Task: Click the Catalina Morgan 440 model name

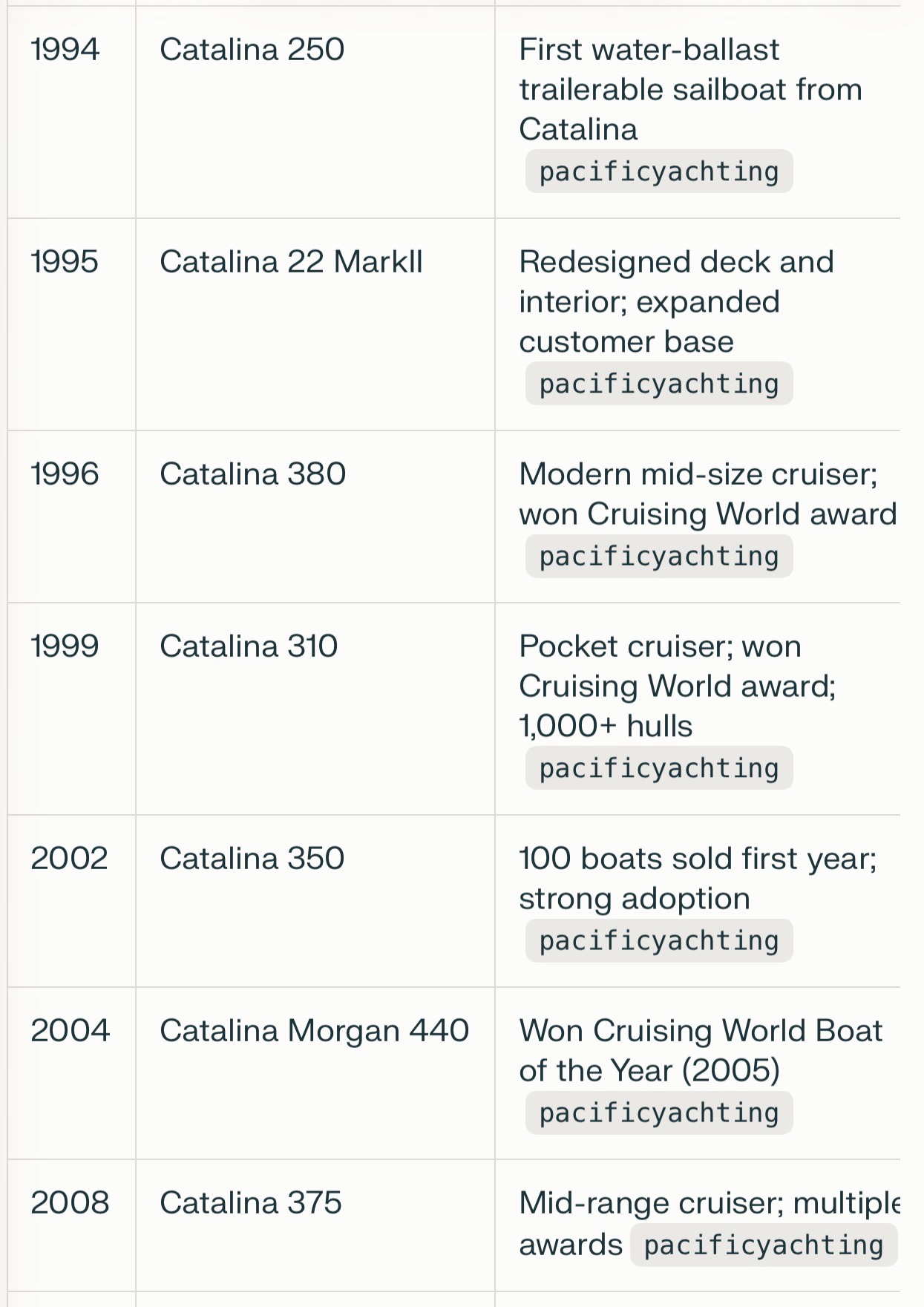Action: click(314, 1031)
